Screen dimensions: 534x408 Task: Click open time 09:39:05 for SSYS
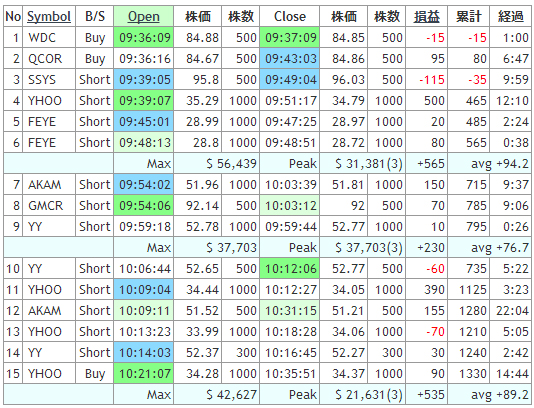coord(144,79)
